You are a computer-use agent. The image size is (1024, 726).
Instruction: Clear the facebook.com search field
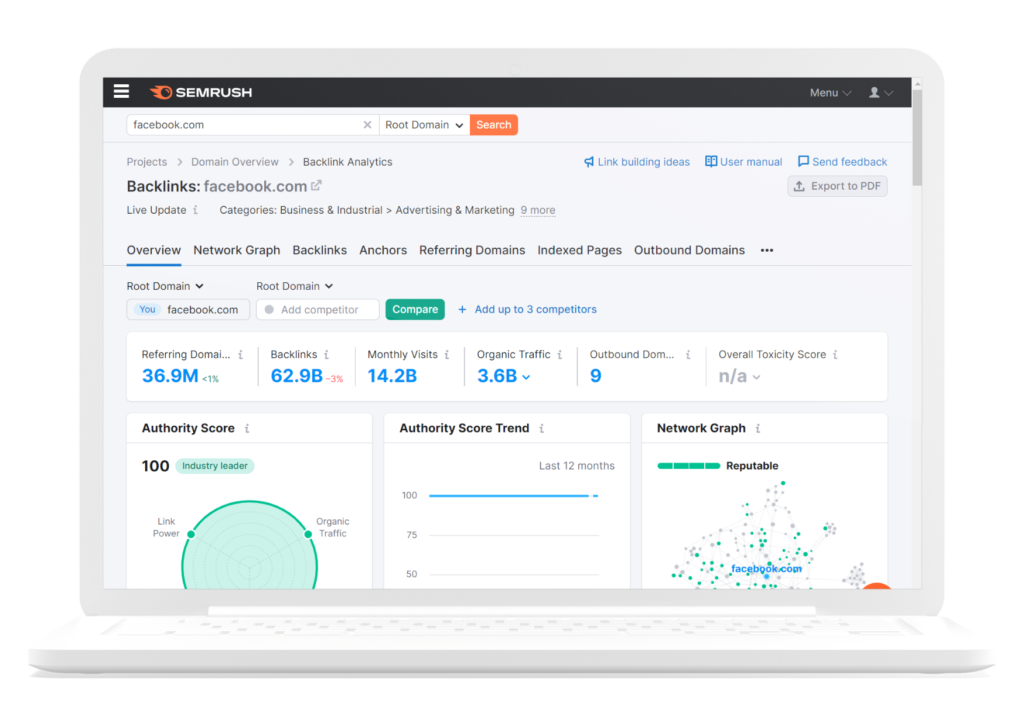pos(367,125)
